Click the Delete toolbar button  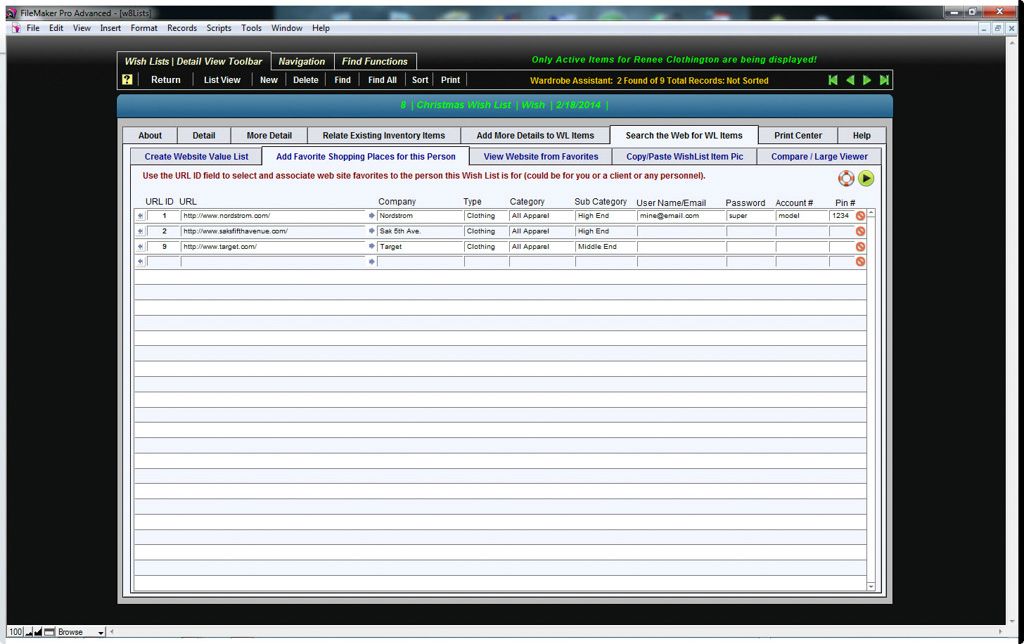[x=306, y=80]
